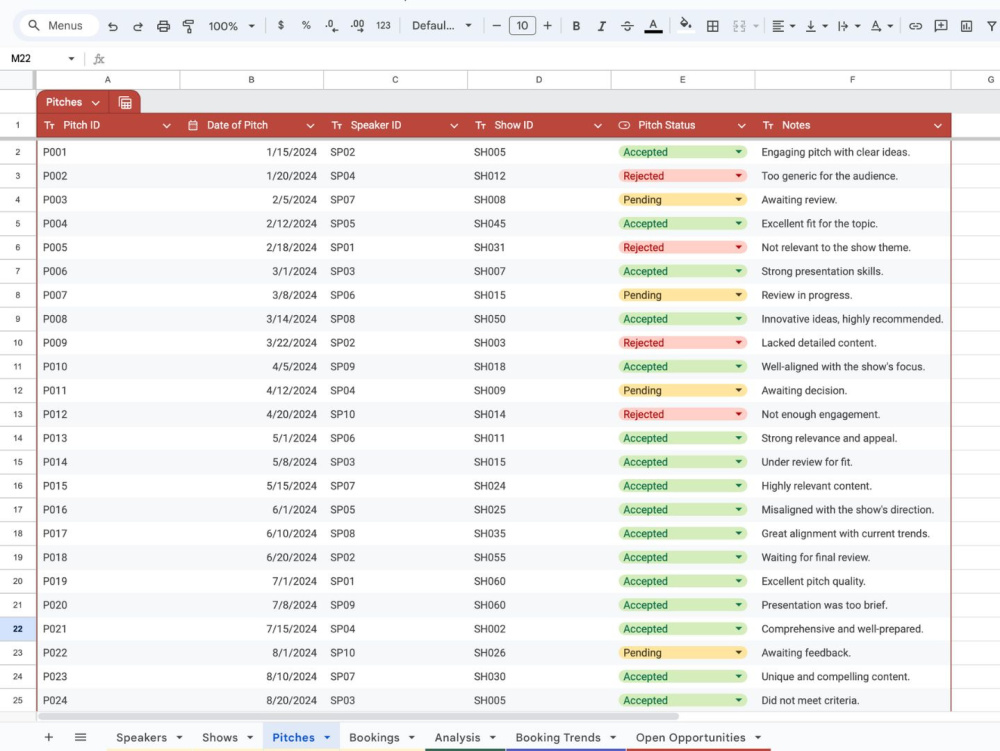Open text rotation options

coord(881,26)
